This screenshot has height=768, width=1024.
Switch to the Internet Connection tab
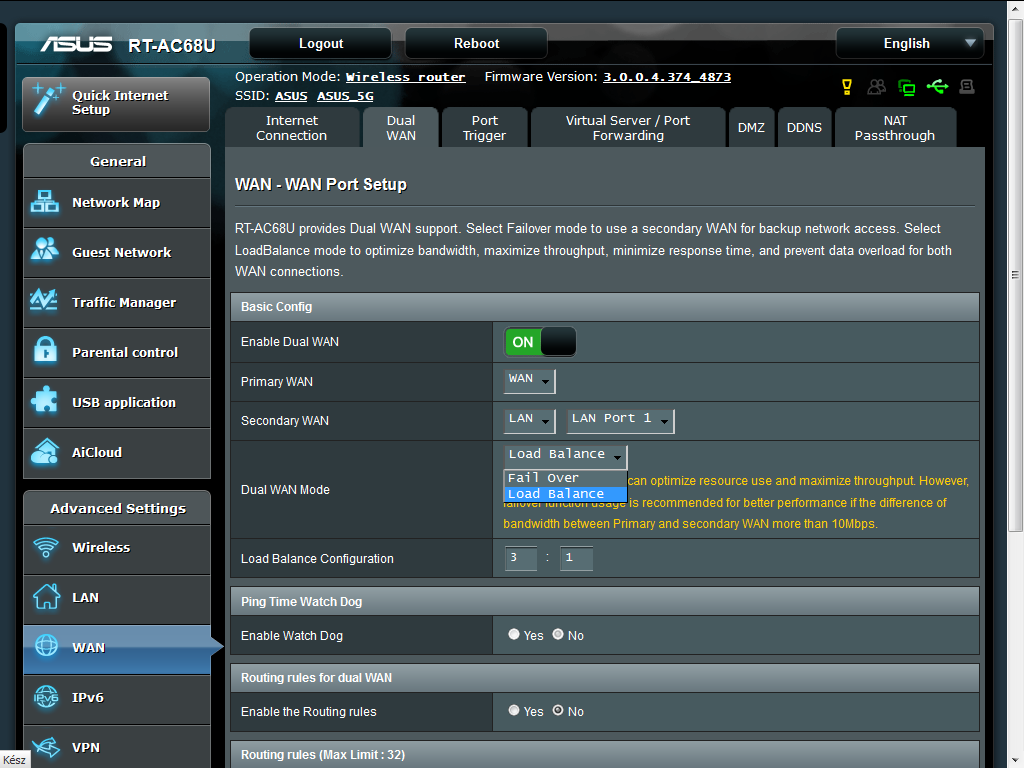[292, 128]
